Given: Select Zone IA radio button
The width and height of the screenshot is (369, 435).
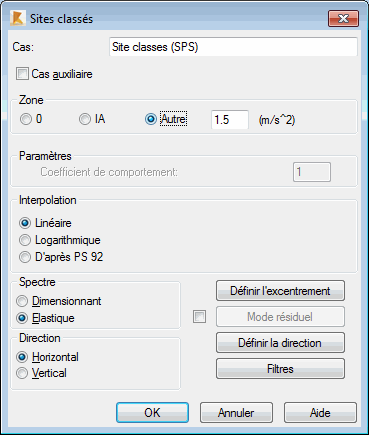Looking at the screenshot, I should 85,119.
